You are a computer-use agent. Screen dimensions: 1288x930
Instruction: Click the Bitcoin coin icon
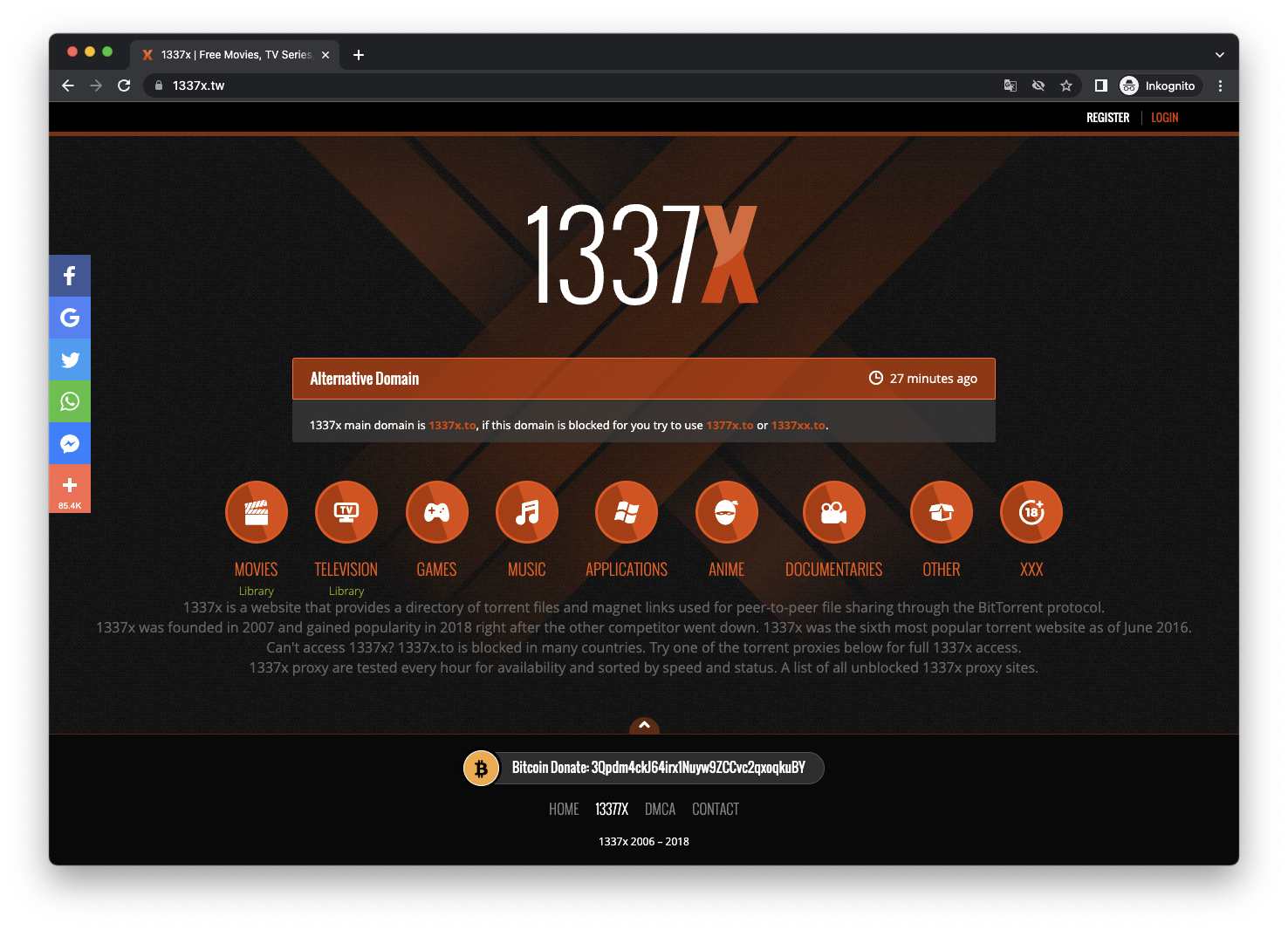tap(481, 769)
